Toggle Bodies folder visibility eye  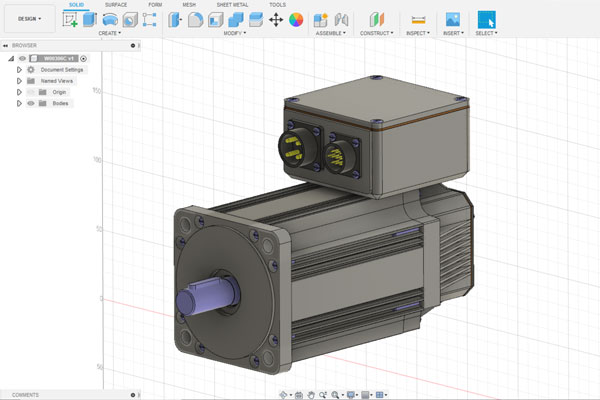point(31,103)
